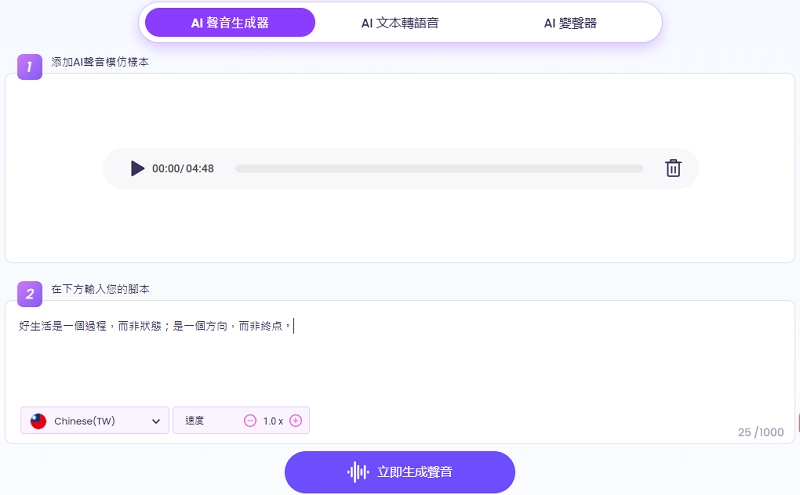
Task: Increase speed with the plus icon
Action: coord(296,421)
